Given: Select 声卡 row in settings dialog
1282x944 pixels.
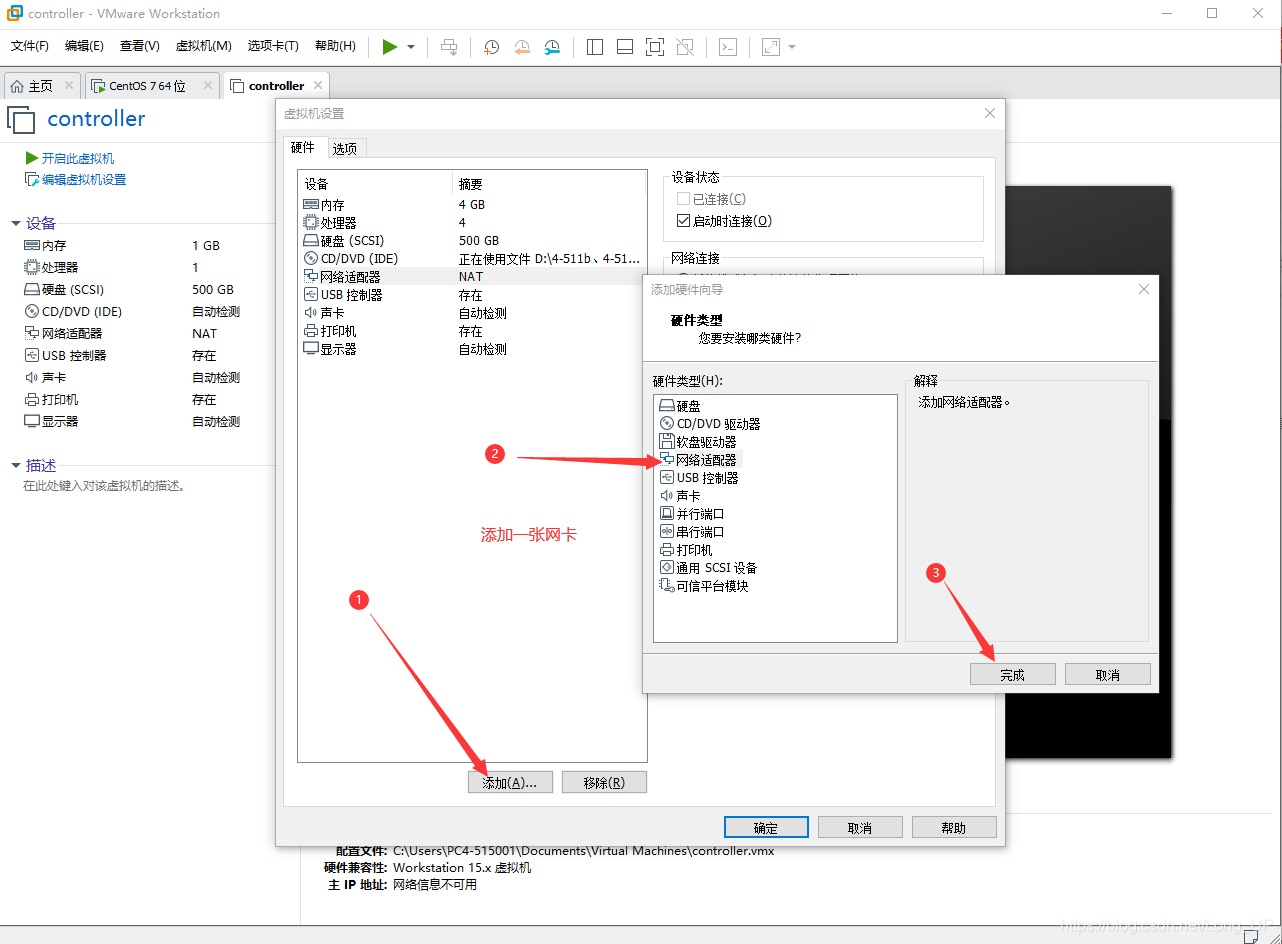Looking at the screenshot, I should click(x=472, y=313).
